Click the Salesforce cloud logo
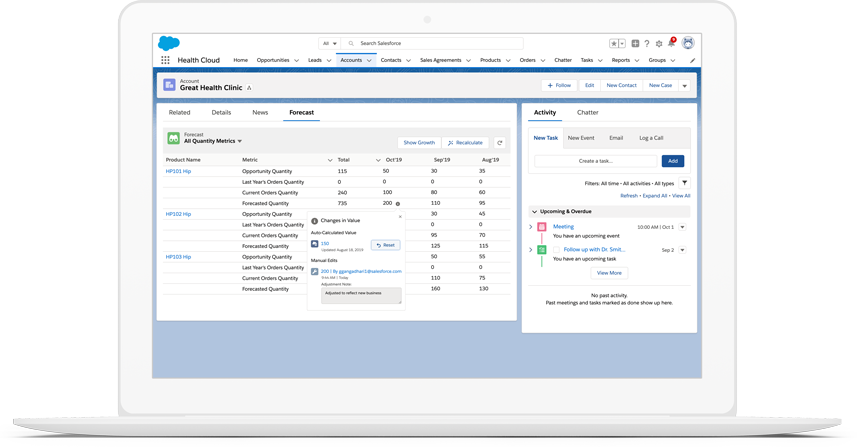The image size is (857, 447). click(x=169, y=43)
